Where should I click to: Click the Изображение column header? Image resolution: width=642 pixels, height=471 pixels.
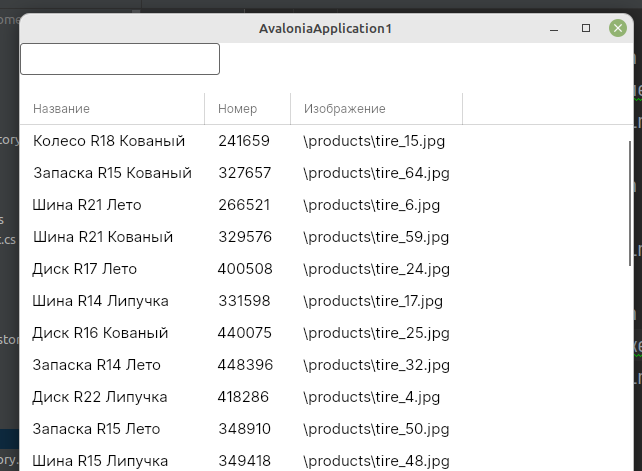[x=345, y=109]
